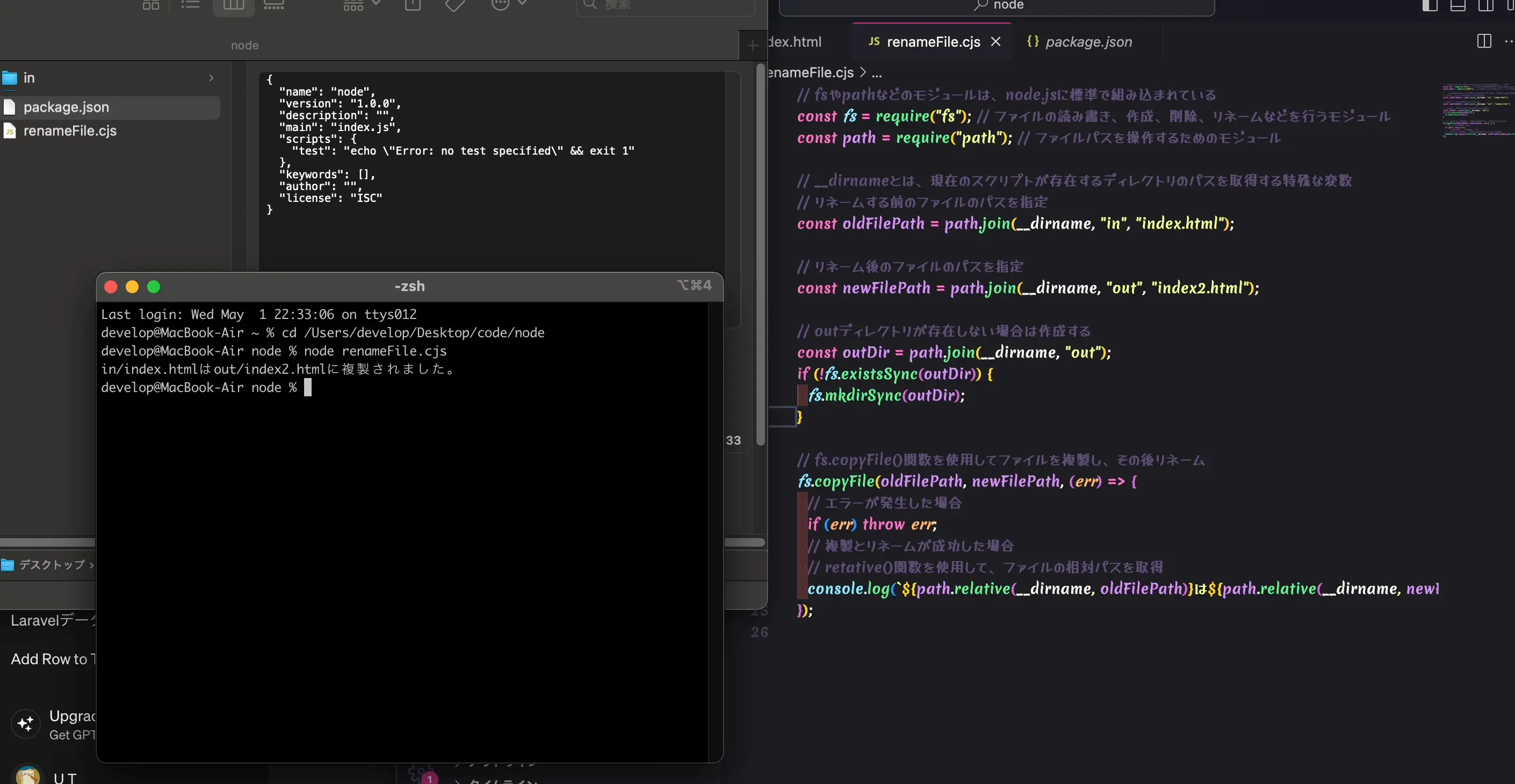Add a new Finder tab with plus button

[x=753, y=45]
